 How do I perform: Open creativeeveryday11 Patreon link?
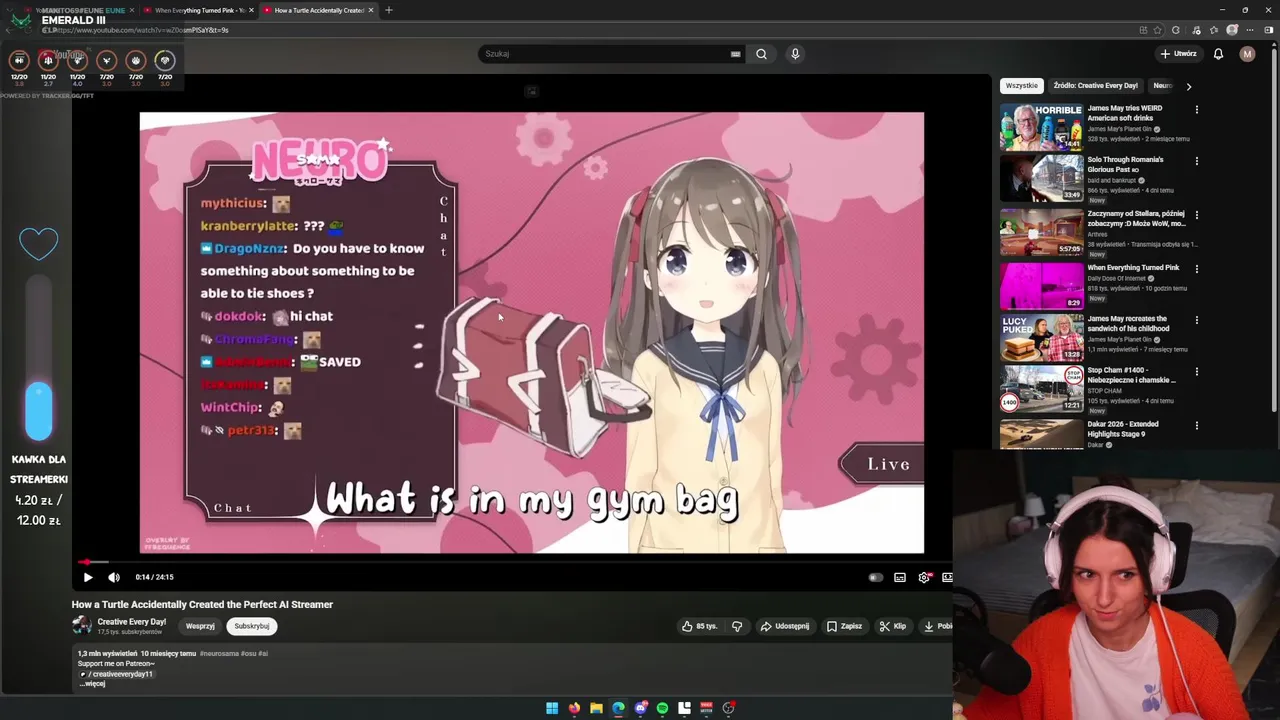pyautogui.click(x=117, y=674)
